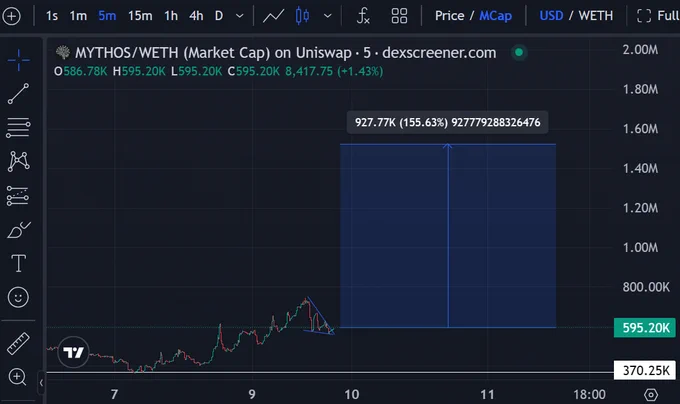Click the date 10 on time axis
Screen dimensions: 680x404
(x=352, y=394)
